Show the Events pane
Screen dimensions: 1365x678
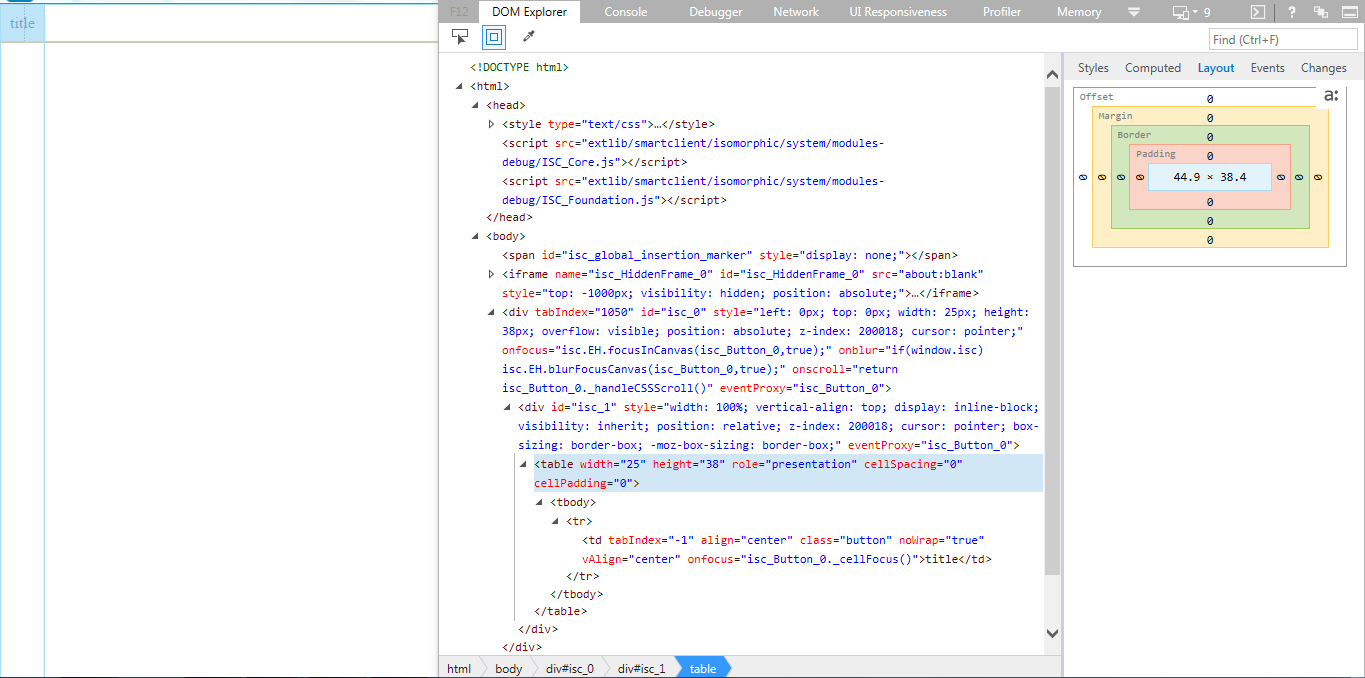click(1267, 68)
